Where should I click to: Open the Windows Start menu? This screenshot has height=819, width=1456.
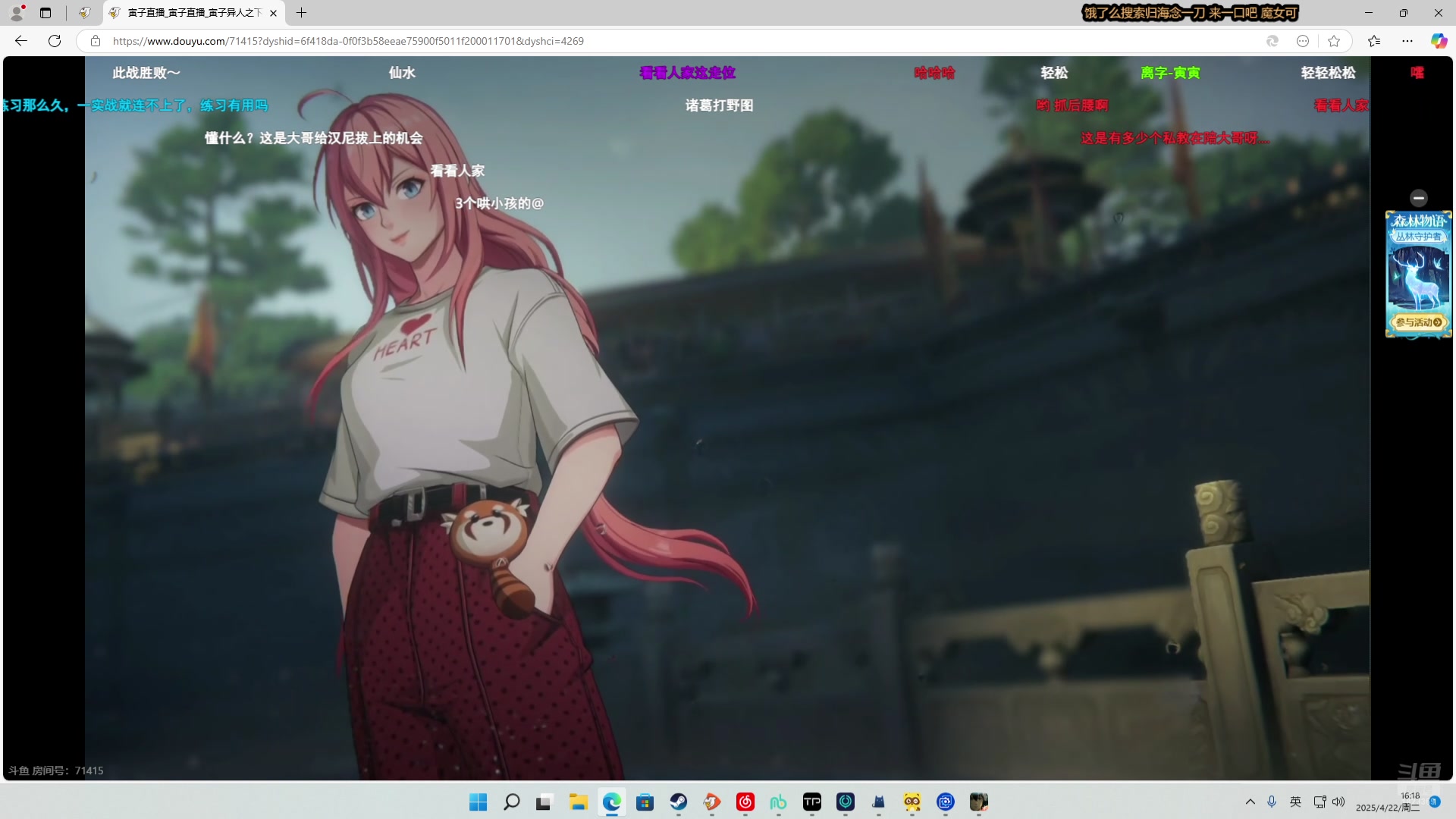click(x=478, y=802)
